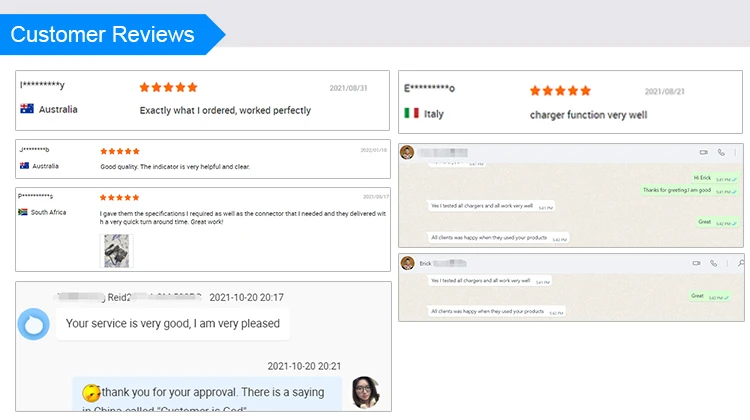Image resolution: width=750 pixels, height=420 pixels.
Task: Click the woman's profile photo in the reply
Action: 365,392
